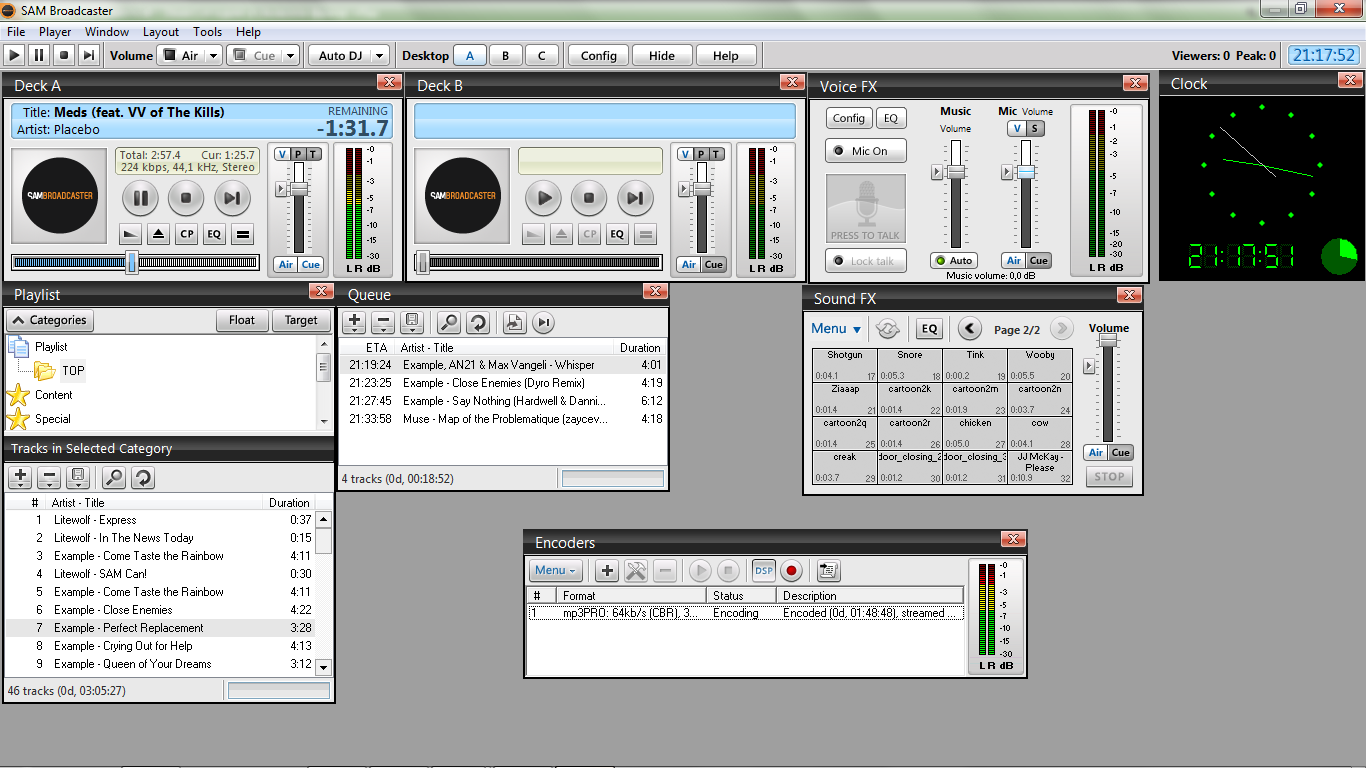The height and width of the screenshot is (768, 1366).
Task: Open the Deck A EQ
Action: (x=213, y=235)
